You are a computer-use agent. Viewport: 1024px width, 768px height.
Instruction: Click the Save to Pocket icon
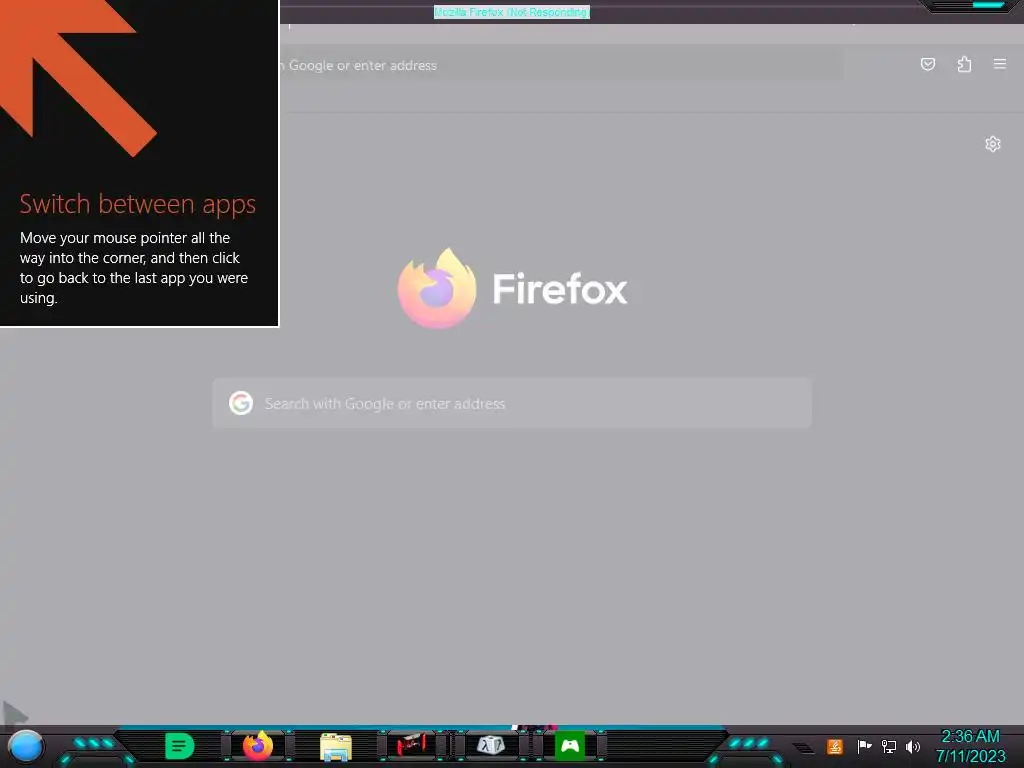coord(927,64)
